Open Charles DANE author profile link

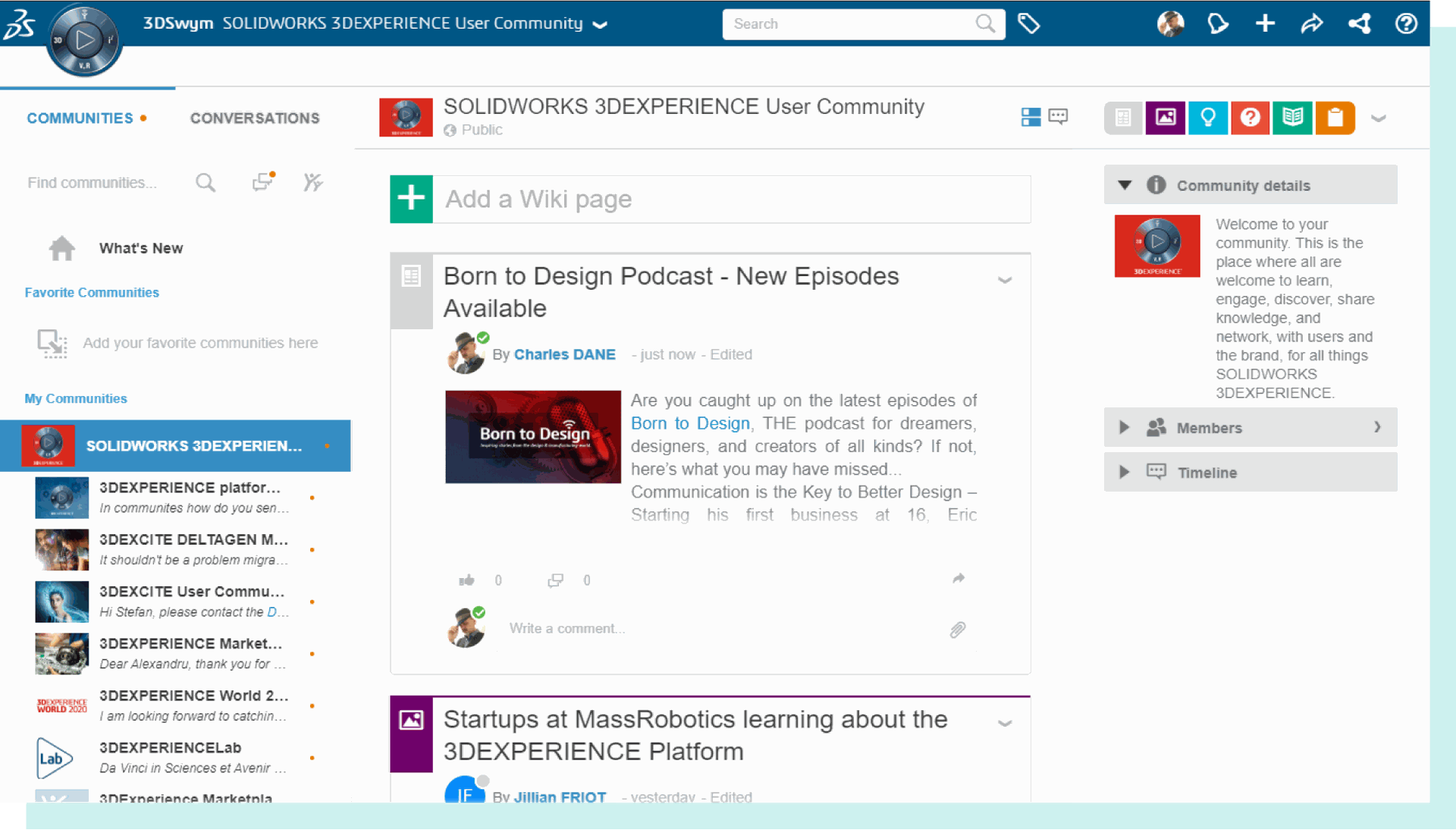click(x=564, y=354)
